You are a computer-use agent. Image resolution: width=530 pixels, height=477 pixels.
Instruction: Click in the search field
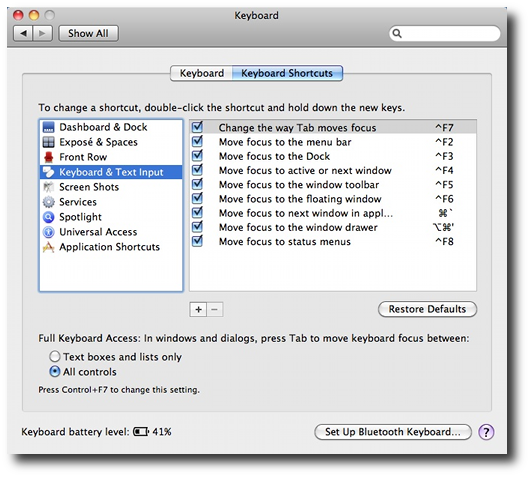[x=444, y=33]
